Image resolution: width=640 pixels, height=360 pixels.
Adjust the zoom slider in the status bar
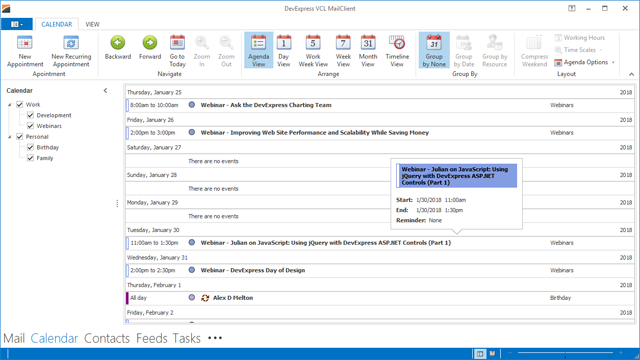point(565,353)
